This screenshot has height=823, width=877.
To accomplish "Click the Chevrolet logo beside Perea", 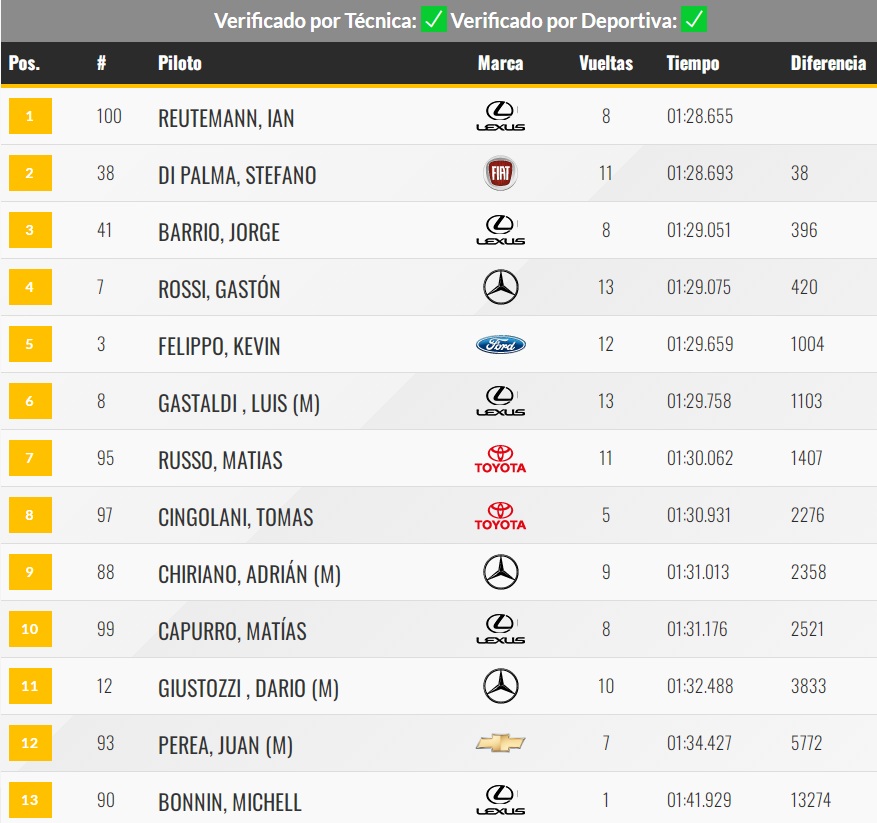I will [x=500, y=743].
